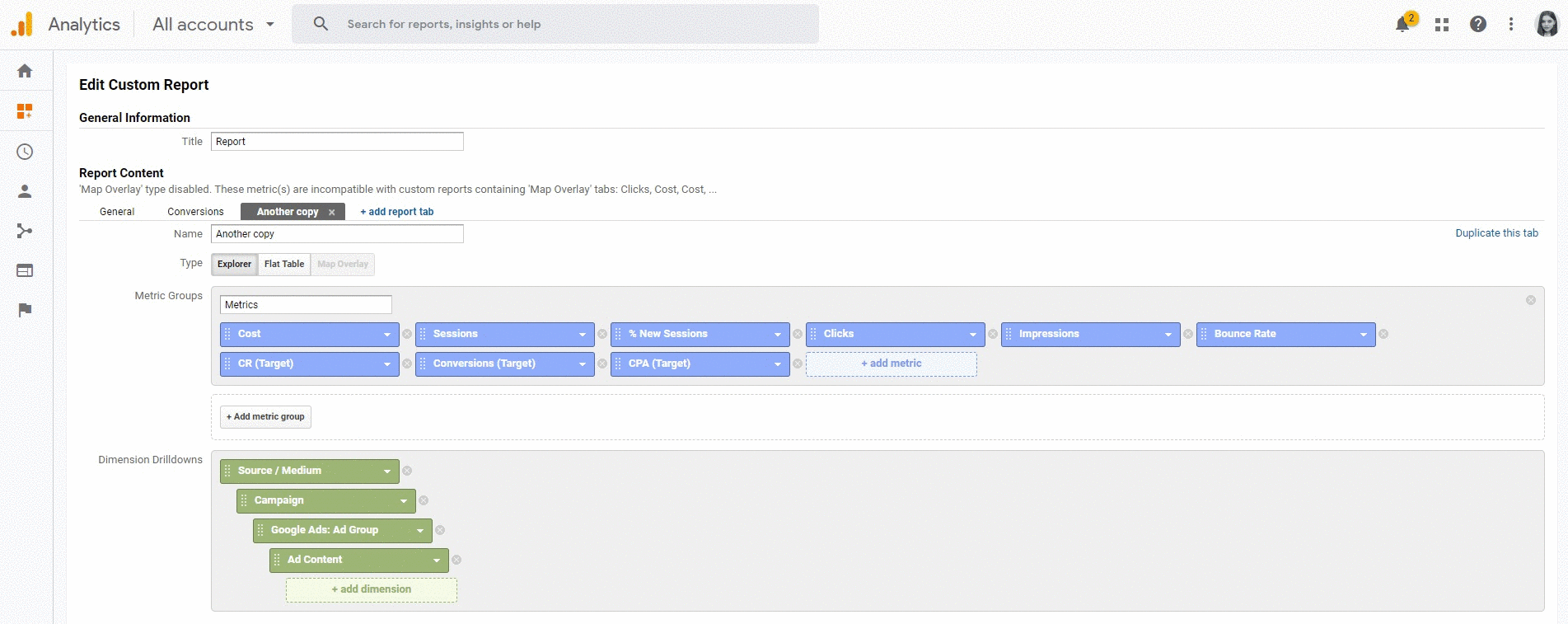1568x624 pixels.
Task: Click + Add metric group button
Action: [265, 417]
